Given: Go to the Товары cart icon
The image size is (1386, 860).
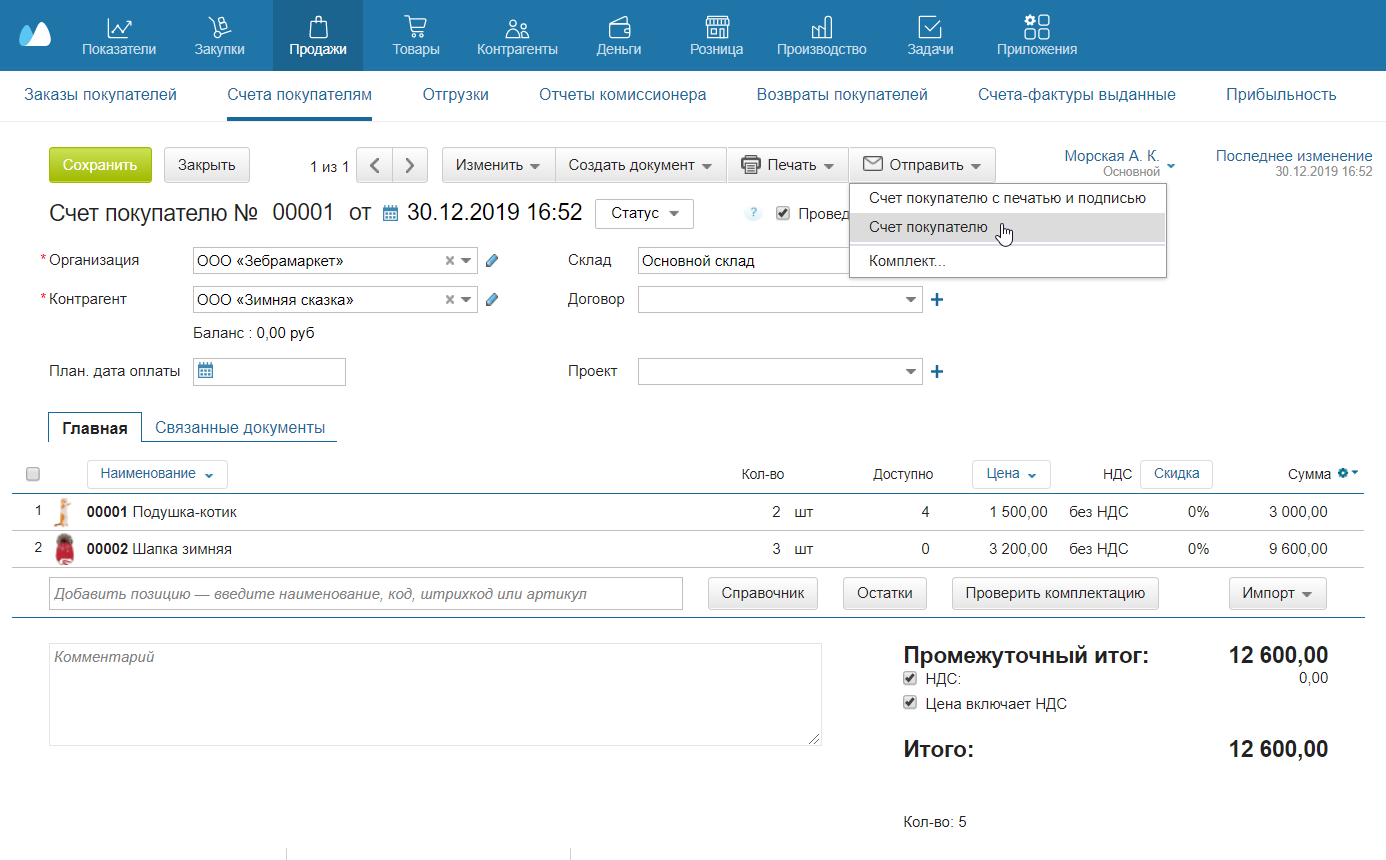Looking at the screenshot, I should pos(416,28).
